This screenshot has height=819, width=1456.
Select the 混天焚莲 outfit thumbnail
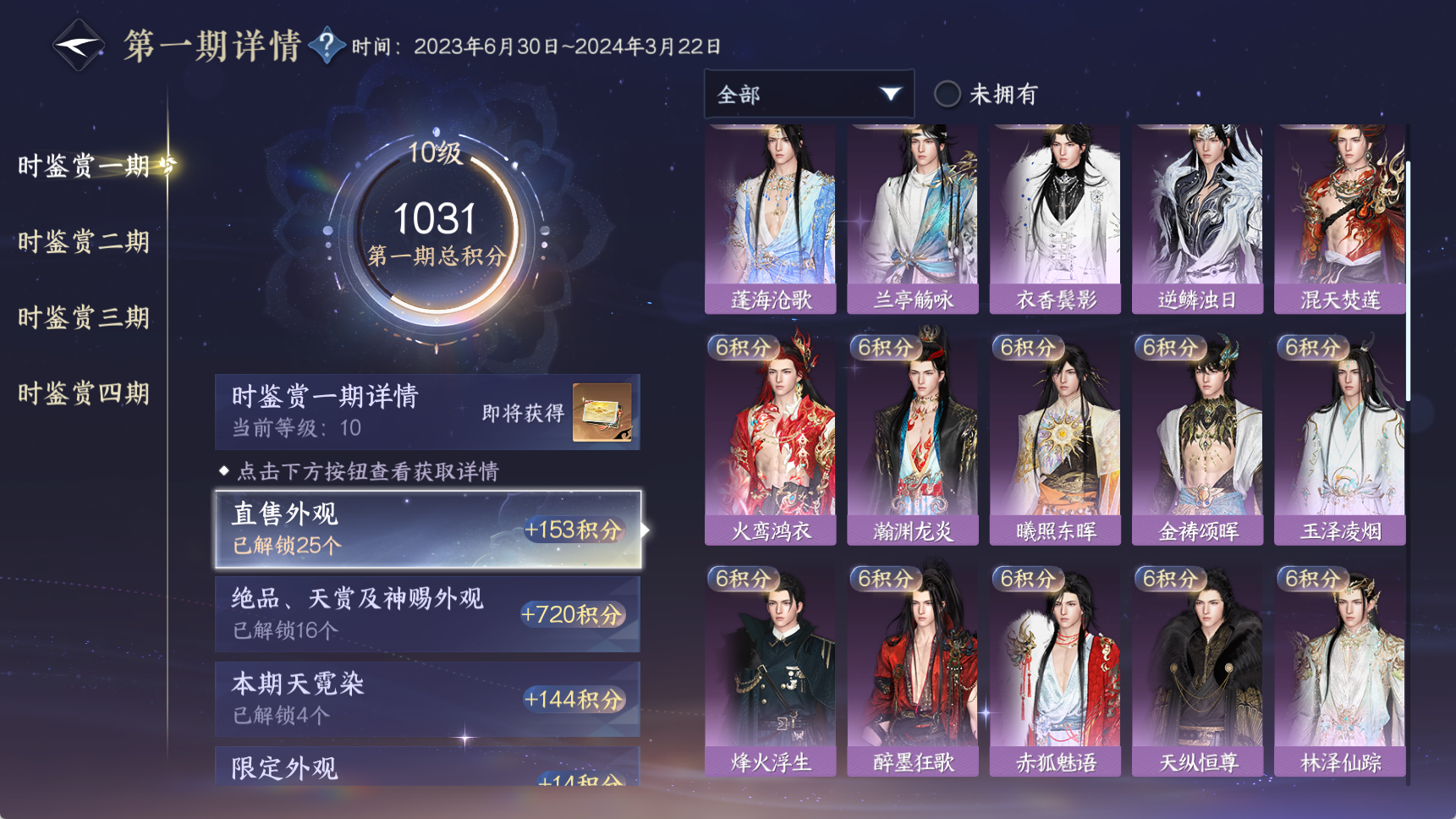1340,219
